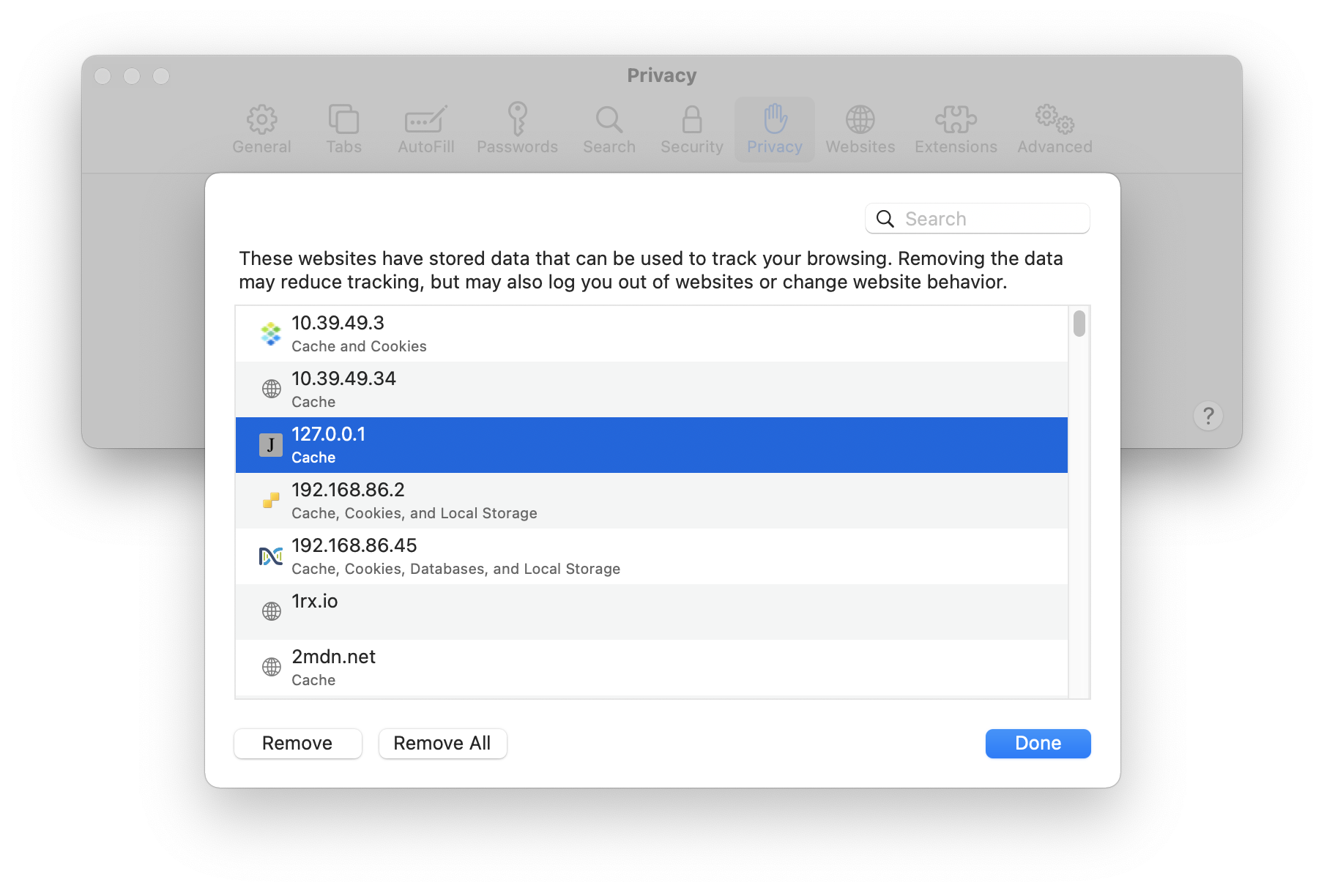The height and width of the screenshot is (896, 1324).
Task: Open Search preferences icon
Action: 609,128
